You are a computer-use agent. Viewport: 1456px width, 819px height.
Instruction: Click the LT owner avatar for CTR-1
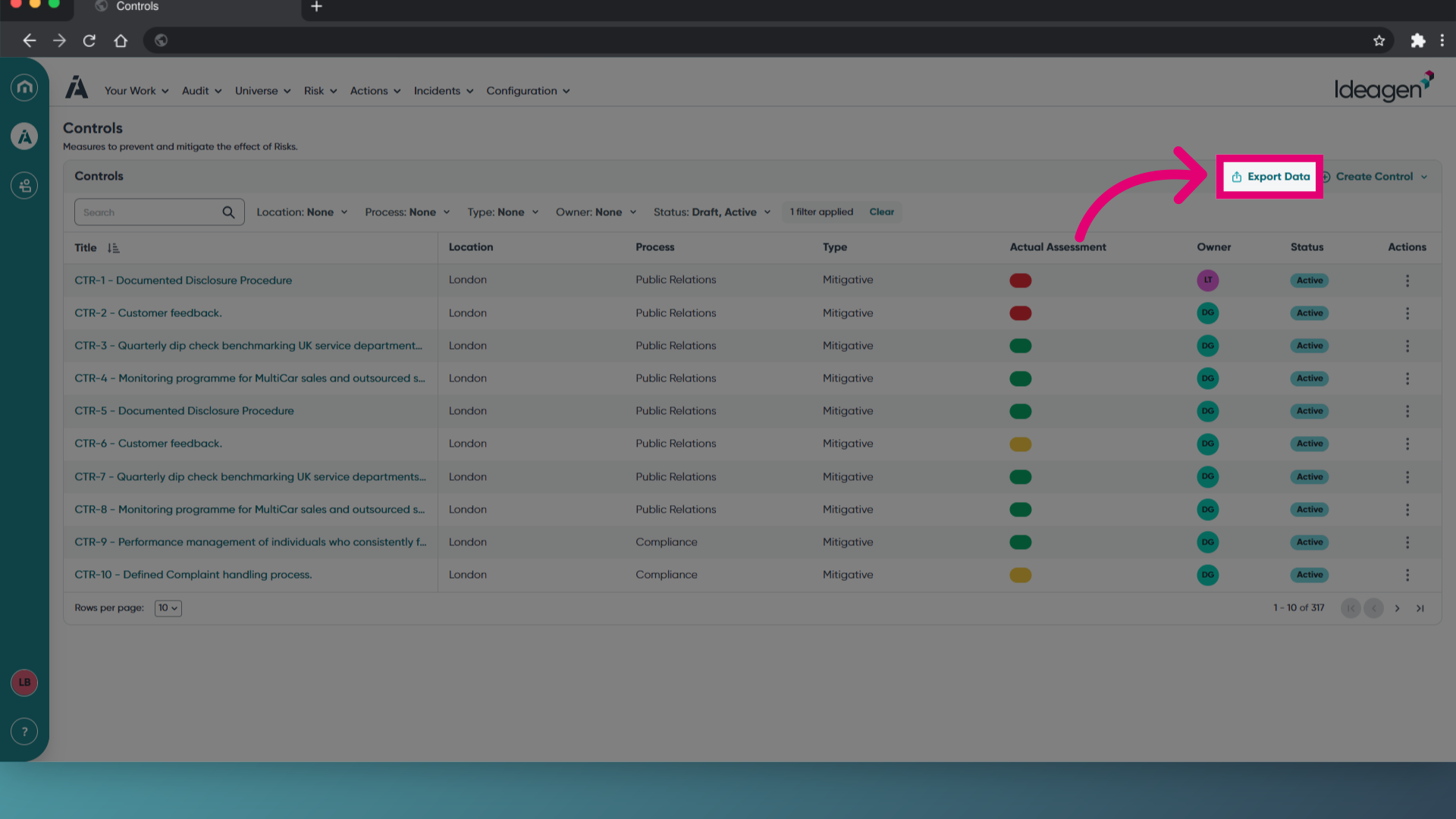1208,280
